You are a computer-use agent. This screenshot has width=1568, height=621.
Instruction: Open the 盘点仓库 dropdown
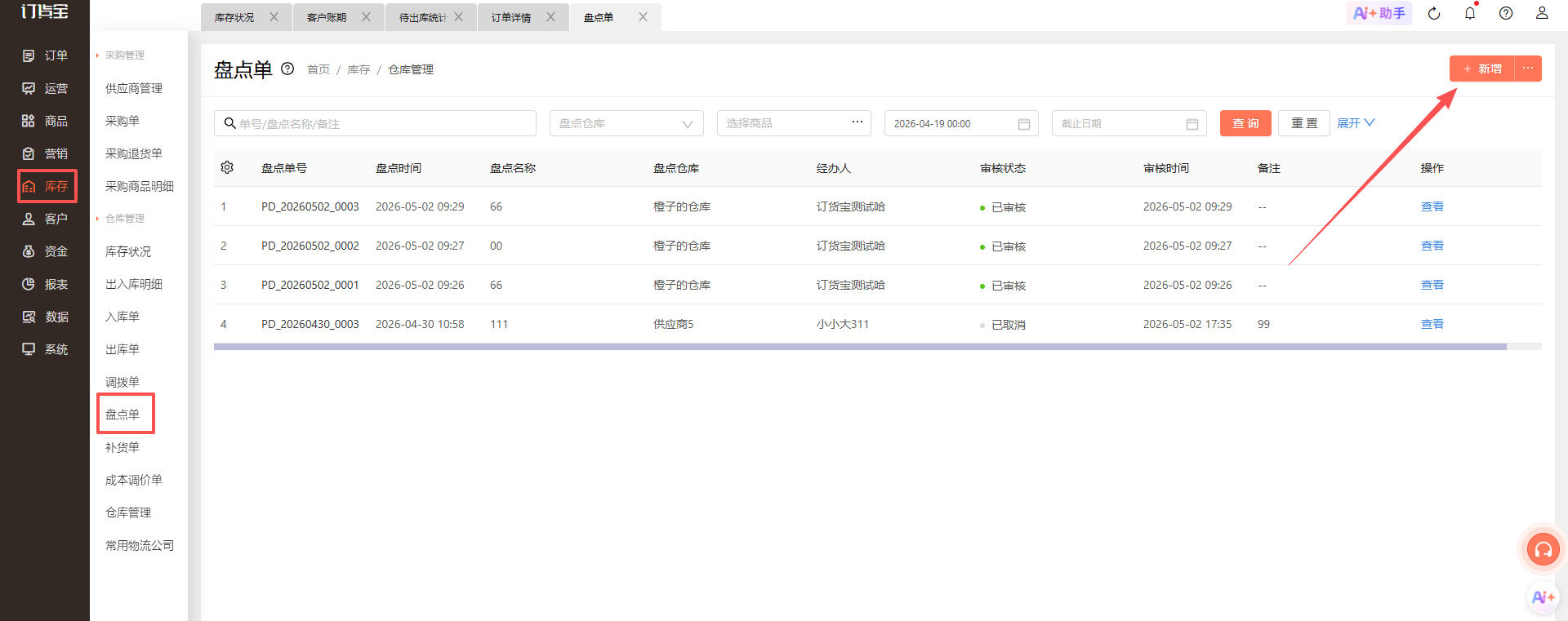[x=626, y=123]
